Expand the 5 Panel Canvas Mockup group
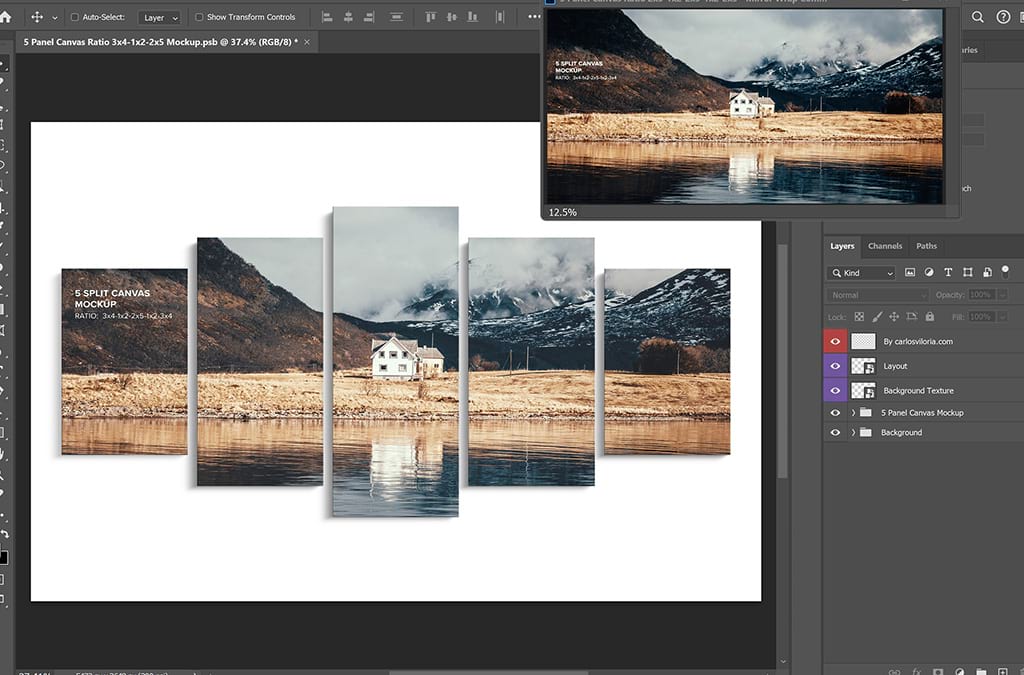The image size is (1024, 675). [853, 413]
